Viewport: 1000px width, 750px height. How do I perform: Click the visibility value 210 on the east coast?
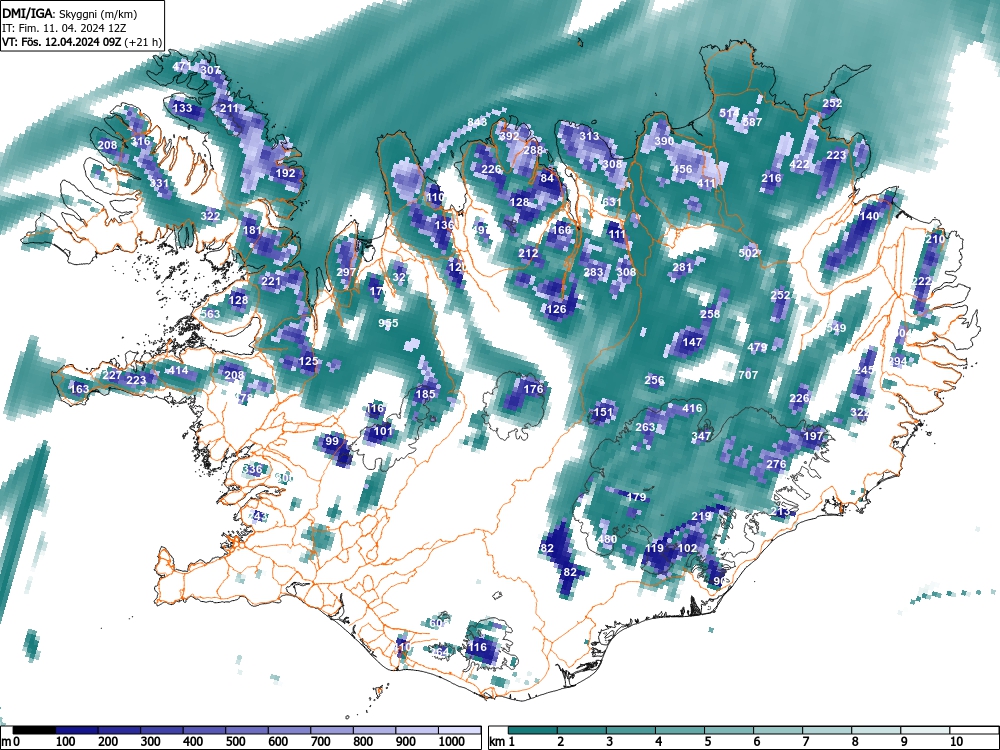(x=935, y=239)
